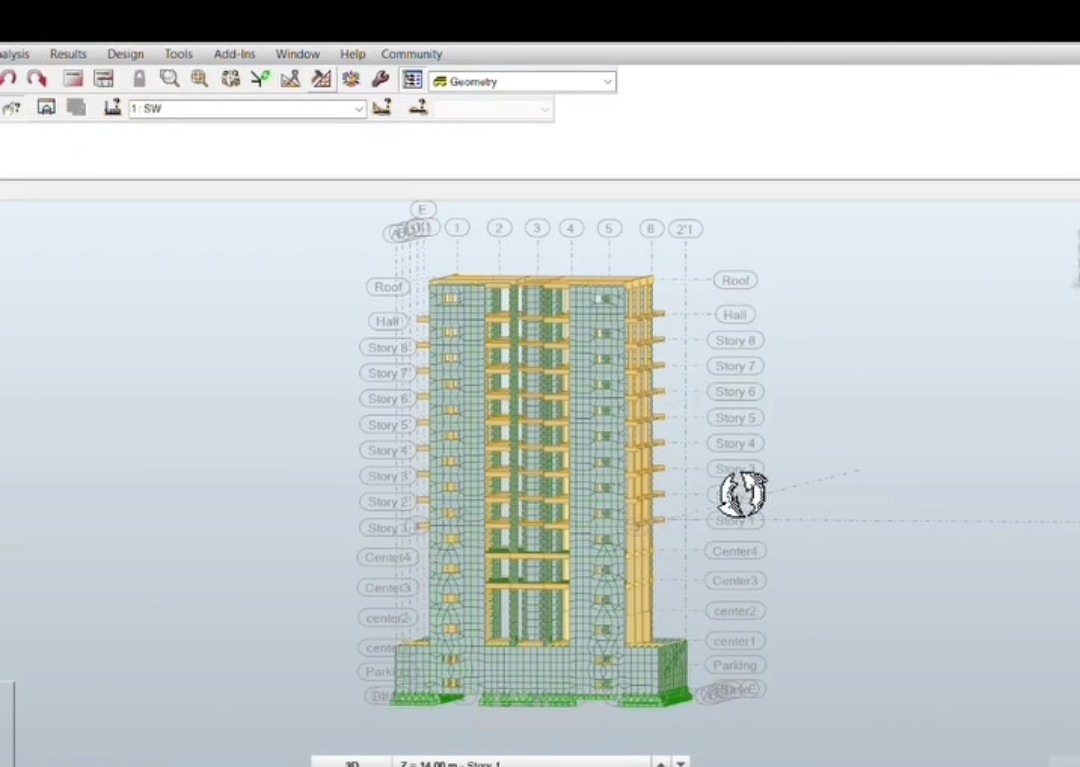Open the calculation gear icon
The image size is (1080, 767).
pyautogui.click(x=351, y=79)
